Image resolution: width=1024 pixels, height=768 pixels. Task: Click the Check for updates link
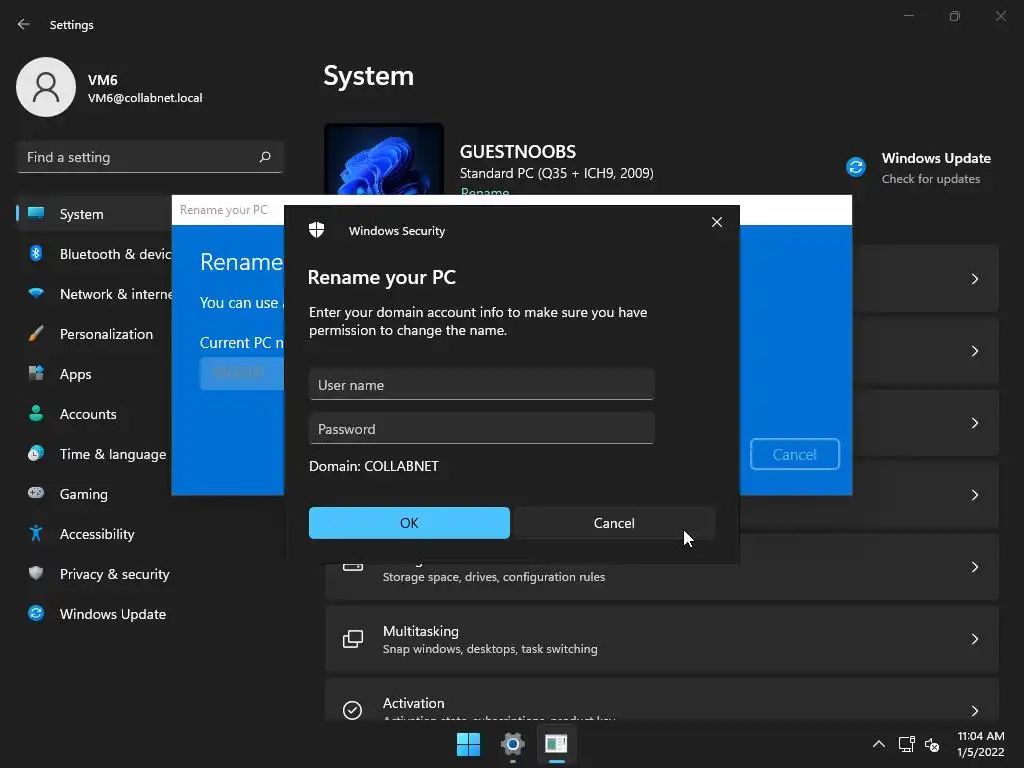click(x=931, y=179)
